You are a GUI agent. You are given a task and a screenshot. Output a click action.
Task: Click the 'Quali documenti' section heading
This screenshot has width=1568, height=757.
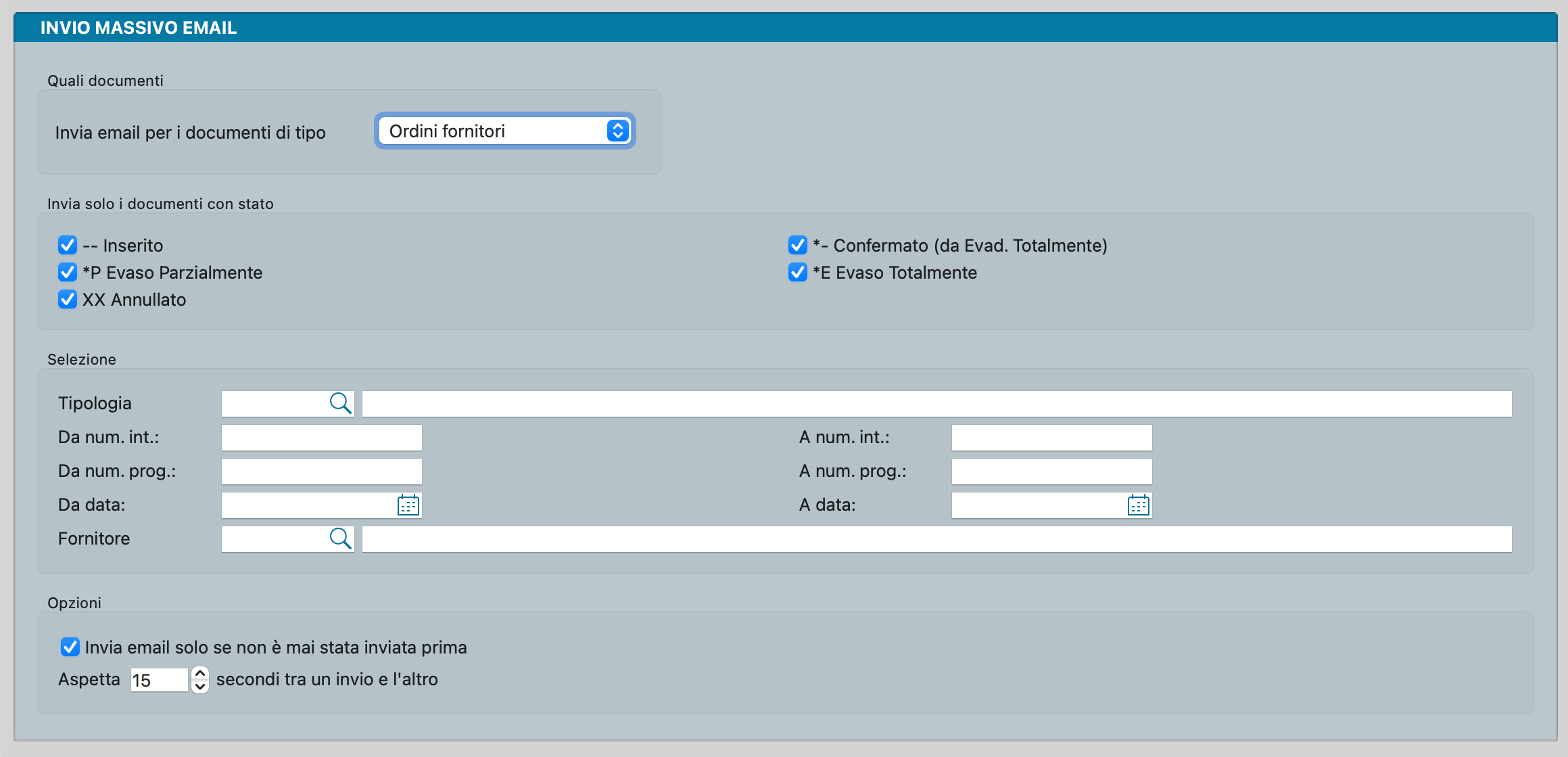[105, 81]
